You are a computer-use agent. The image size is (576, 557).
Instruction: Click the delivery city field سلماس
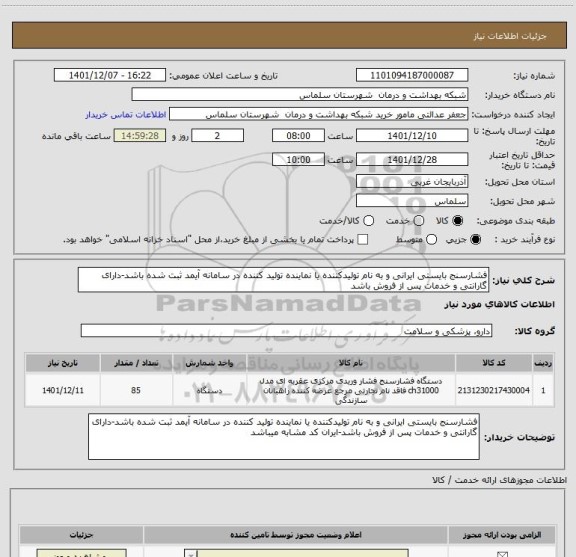pyautogui.click(x=412, y=201)
